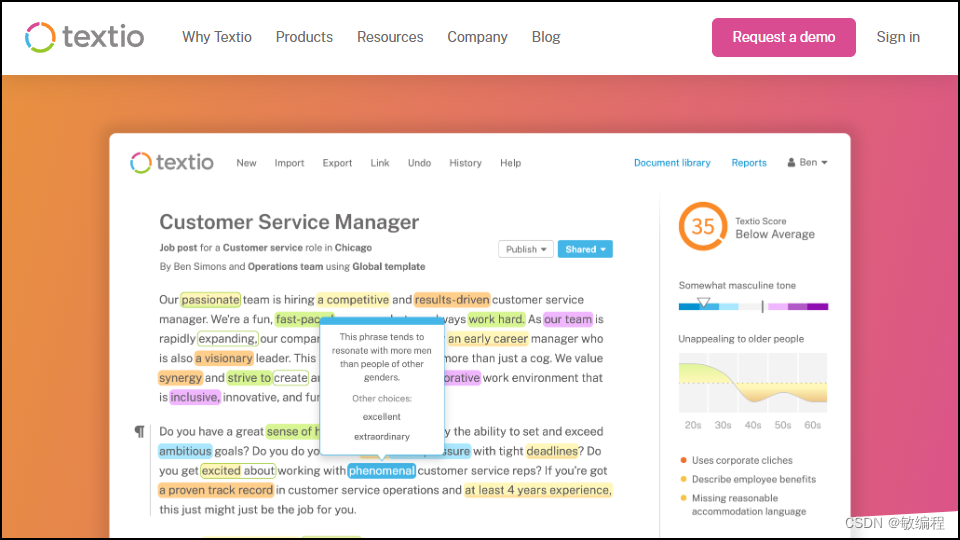The height and width of the screenshot is (540, 960).
Task: Open the Reports link
Action: 749,163
